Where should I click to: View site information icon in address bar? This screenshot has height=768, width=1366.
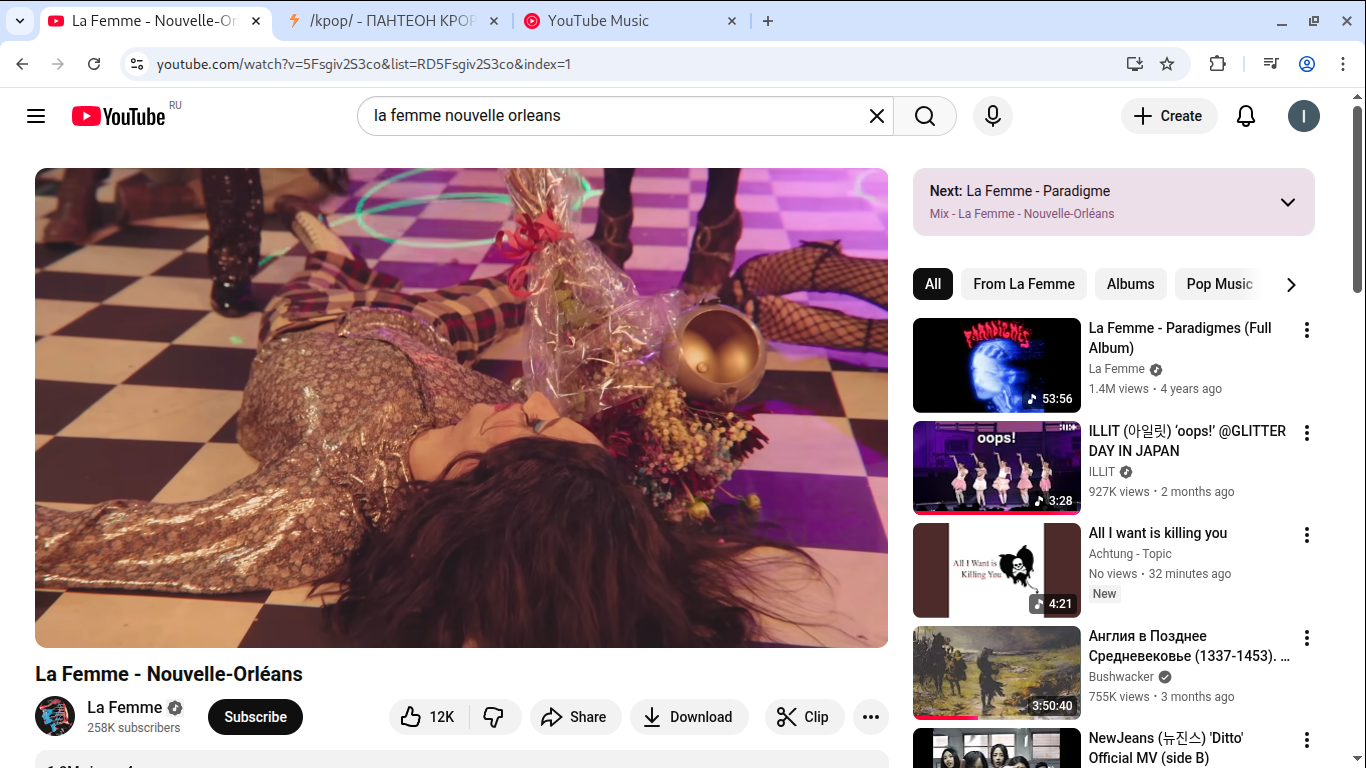pos(138,64)
